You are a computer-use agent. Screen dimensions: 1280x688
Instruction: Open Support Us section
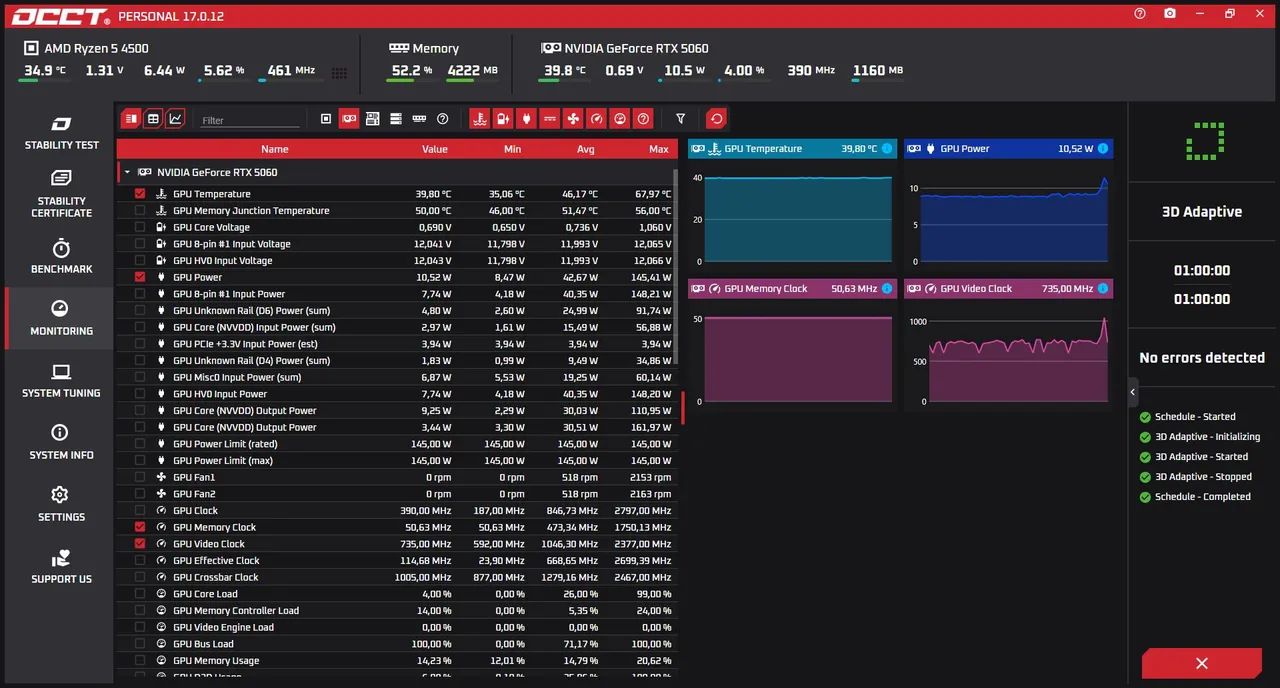[x=61, y=567]
